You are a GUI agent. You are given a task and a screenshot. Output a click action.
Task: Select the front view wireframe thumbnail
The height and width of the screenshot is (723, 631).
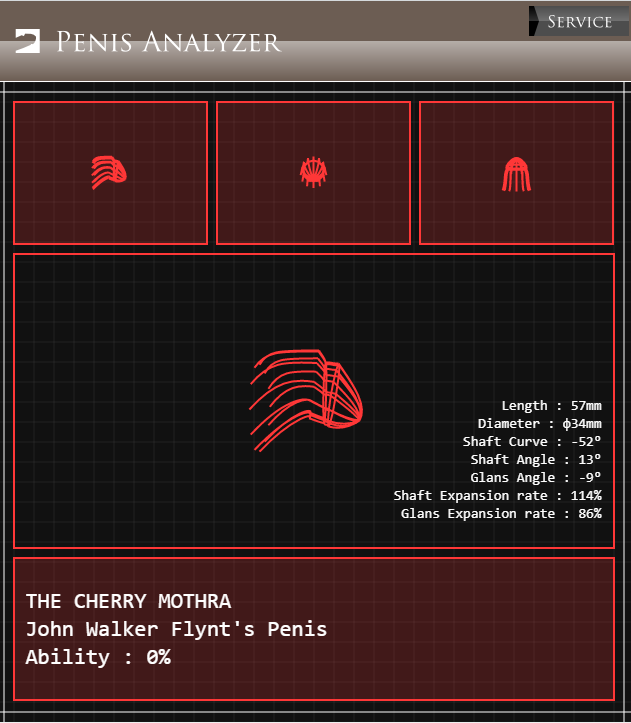(x=314, y=173)
